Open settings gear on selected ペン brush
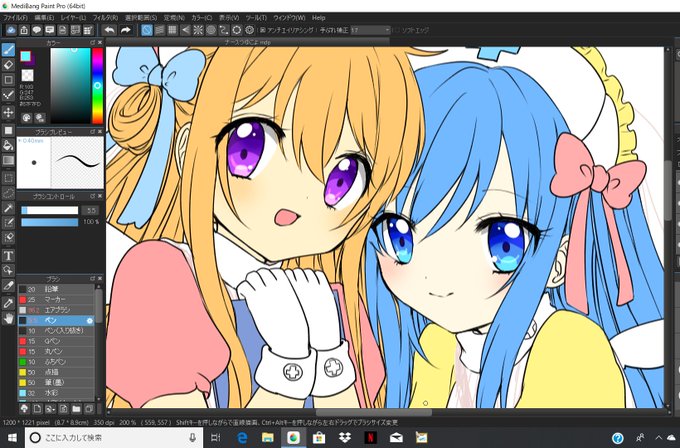Screen dimensions: 680x448 coord(90,320)
